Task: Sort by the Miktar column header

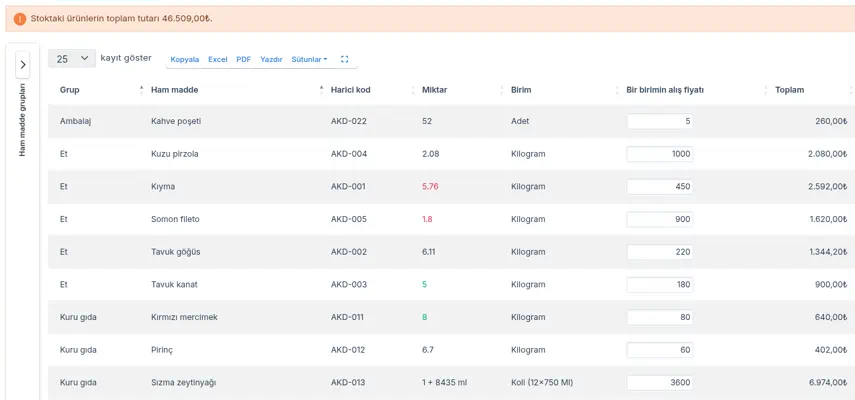Action: coord(435,90)
